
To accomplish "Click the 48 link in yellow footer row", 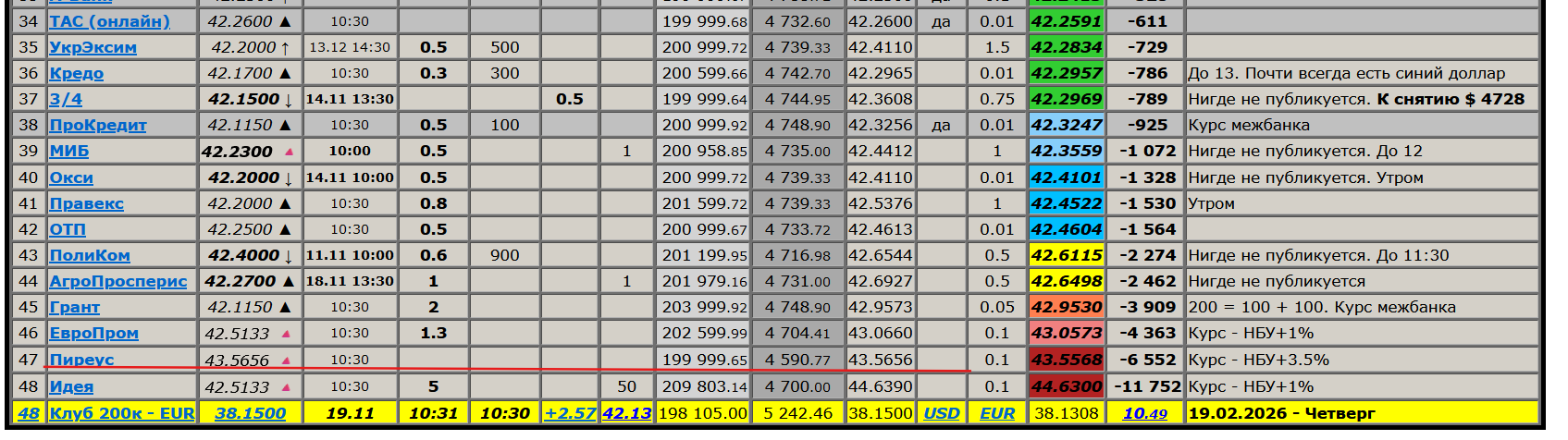I will [29, 413].
